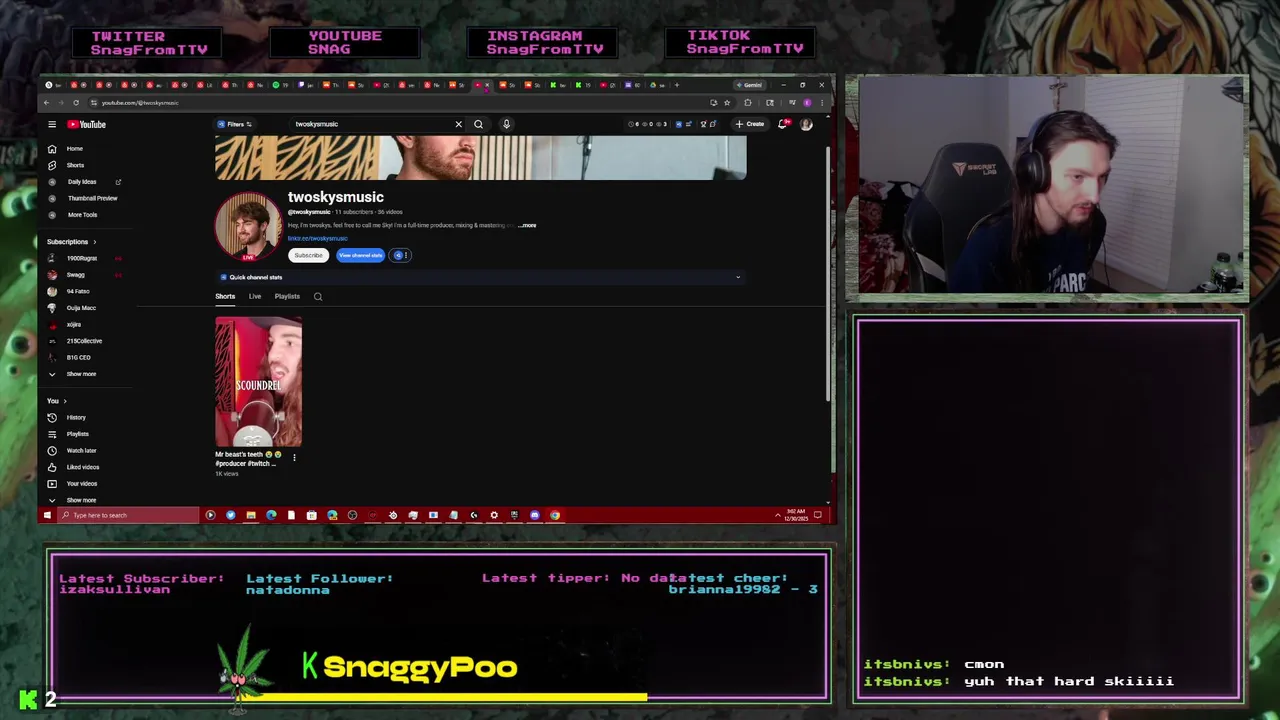Open the account avatar menu
The image size is (1280, 720).
coord(806,124)
